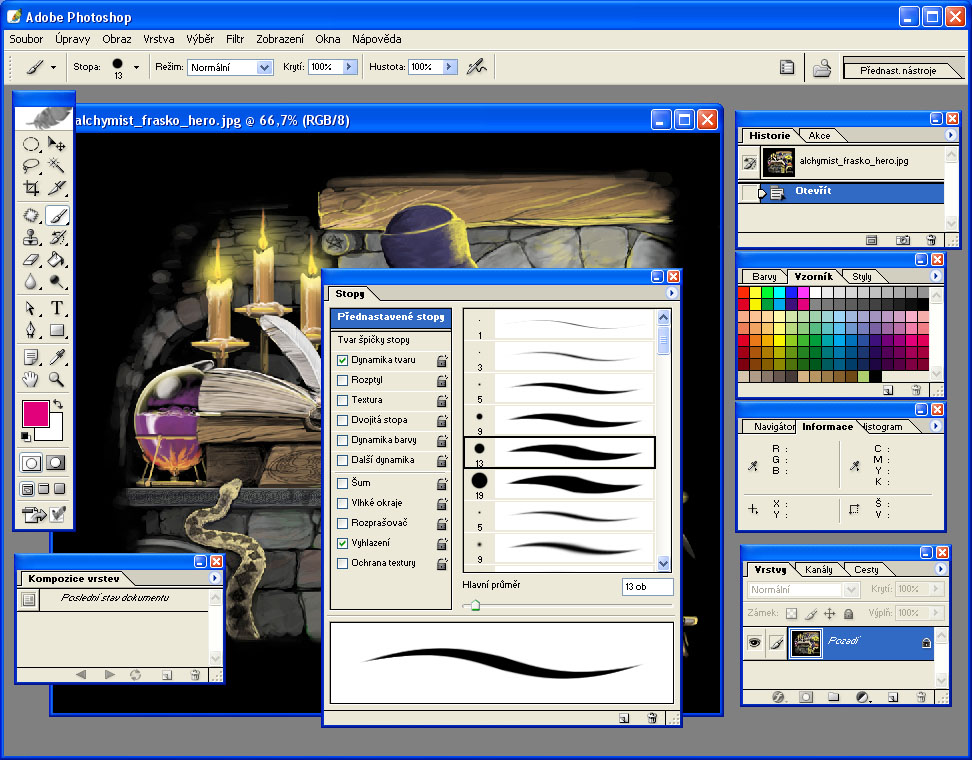Select the Rectangle shape tool
The image size is (972, 760).
coord(57,330)
